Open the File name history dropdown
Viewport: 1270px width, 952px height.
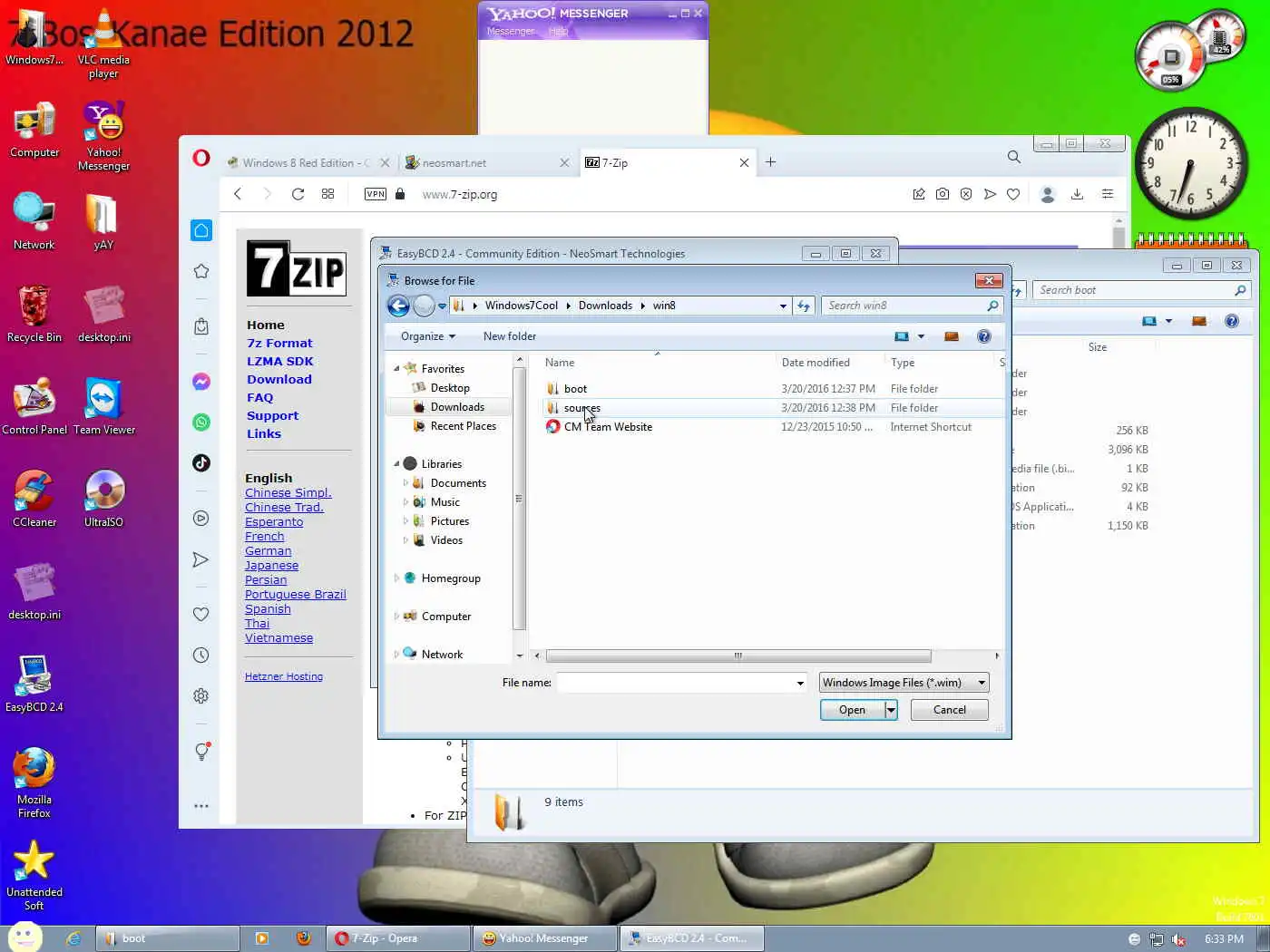click(800, 683)
